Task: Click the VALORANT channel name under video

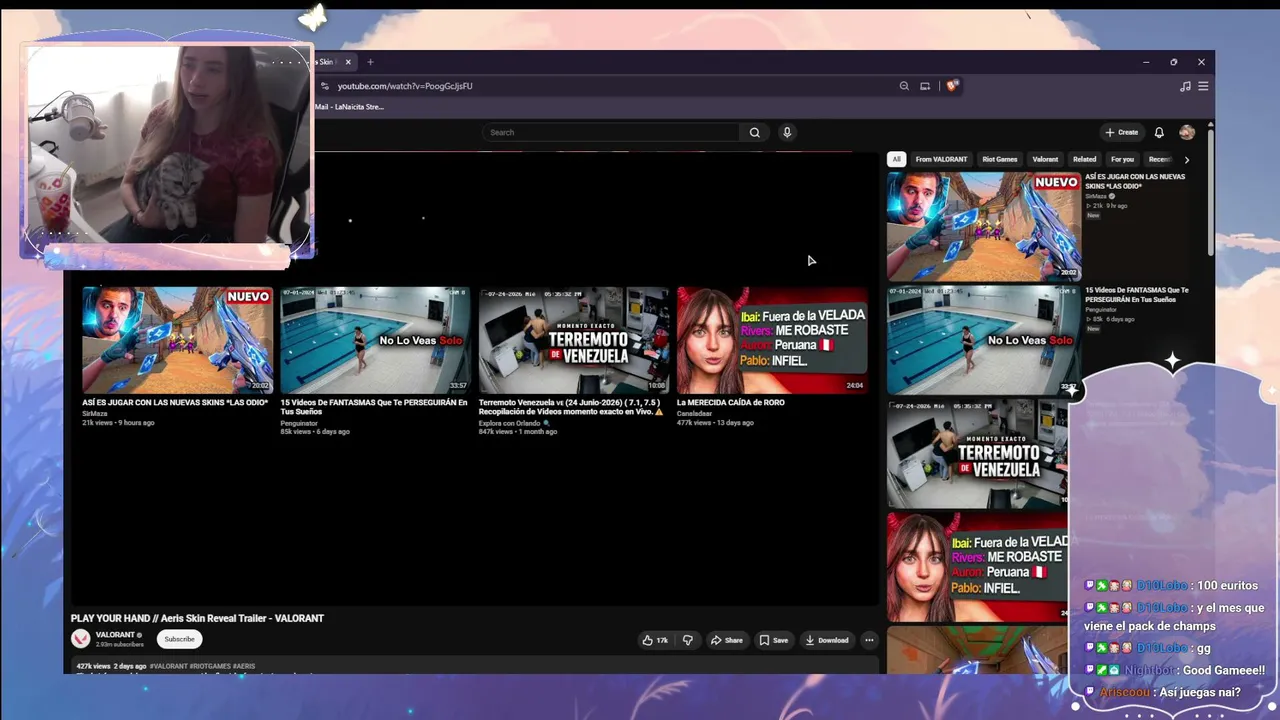Action: pos(115,635)
